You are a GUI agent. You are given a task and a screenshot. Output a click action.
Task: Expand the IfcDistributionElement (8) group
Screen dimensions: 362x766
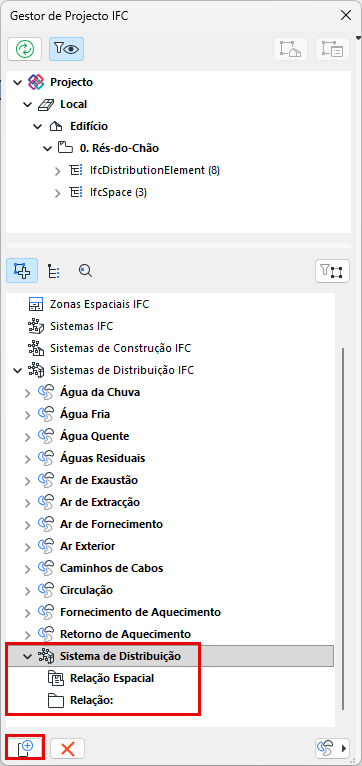58,170
